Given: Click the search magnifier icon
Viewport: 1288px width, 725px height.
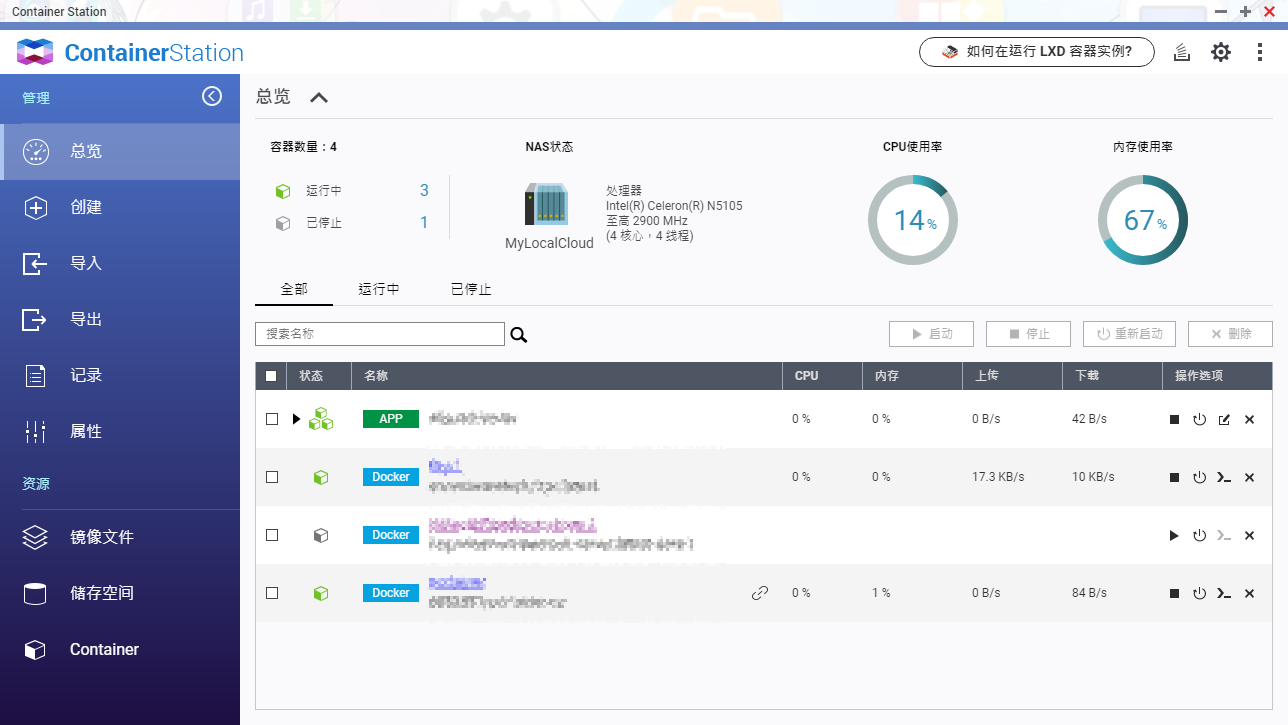Looking at the screenshot, I should click(518, 335).
